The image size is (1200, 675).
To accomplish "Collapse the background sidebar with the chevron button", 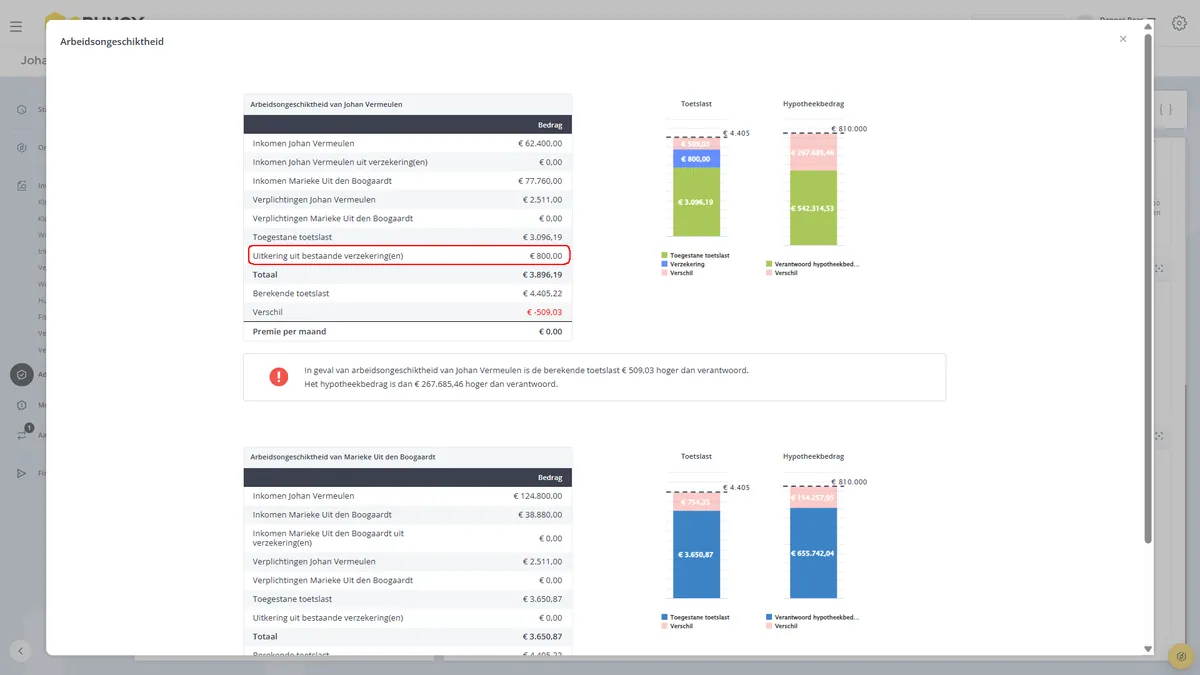I will (x=21, y=651).
